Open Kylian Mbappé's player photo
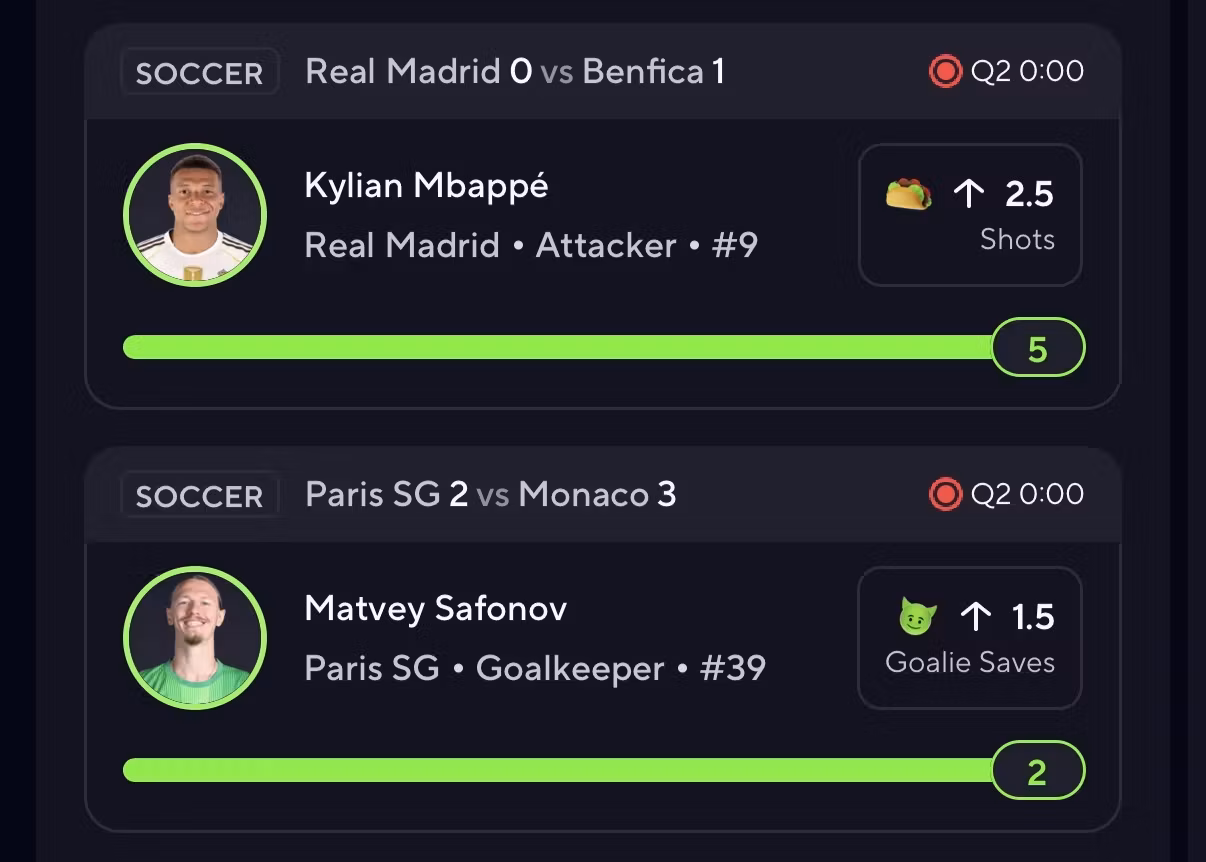1206x862 pixels. (195, 215)
